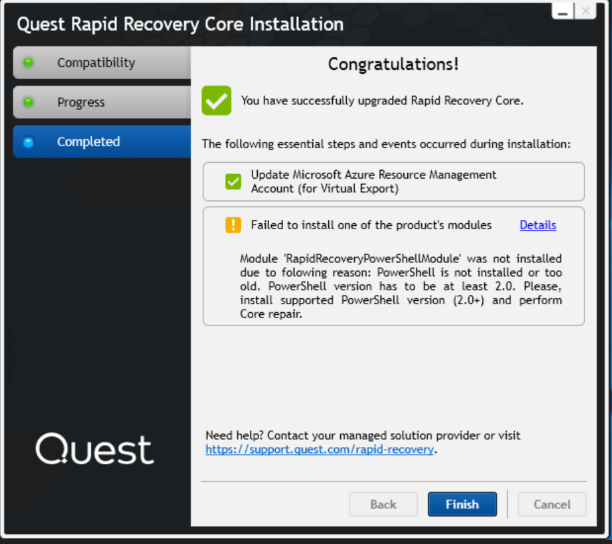Click the Congratulations! heading

[393, 64]
